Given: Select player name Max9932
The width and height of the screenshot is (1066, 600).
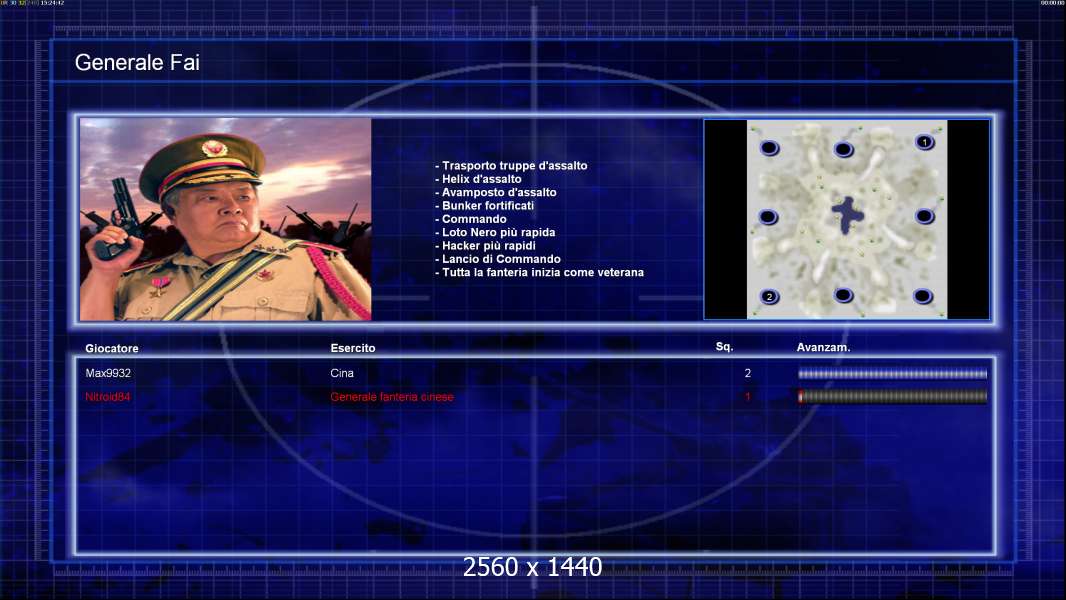Looking at the screenshot, I should [108, 373].
